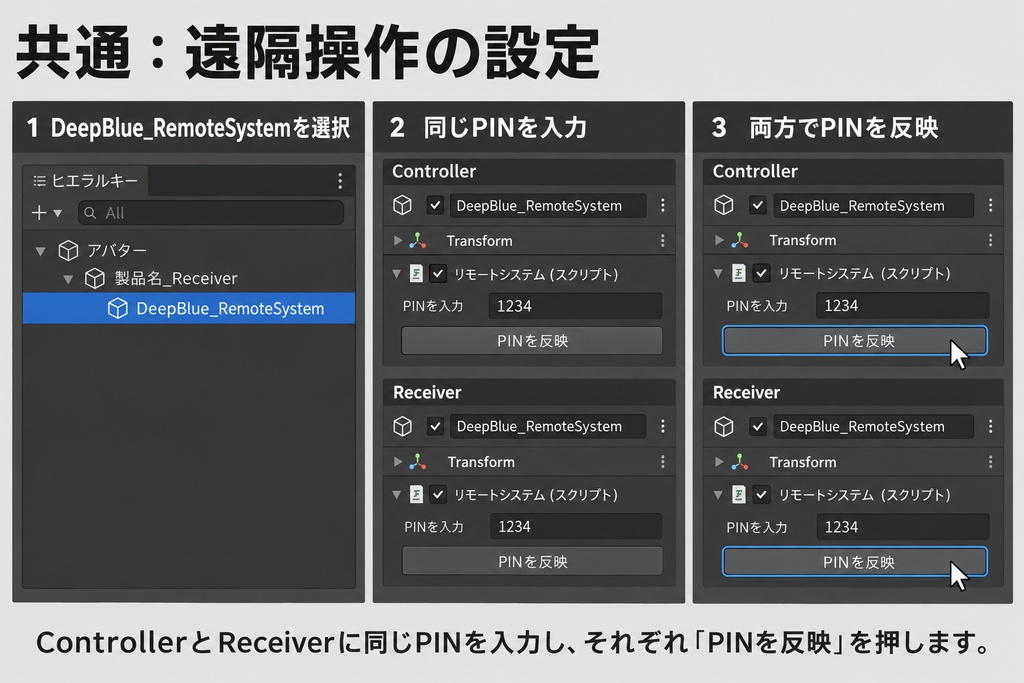Toggle the object active checkbox in step 2 Controller
1024x683 pixels.
tap(436, 205)
